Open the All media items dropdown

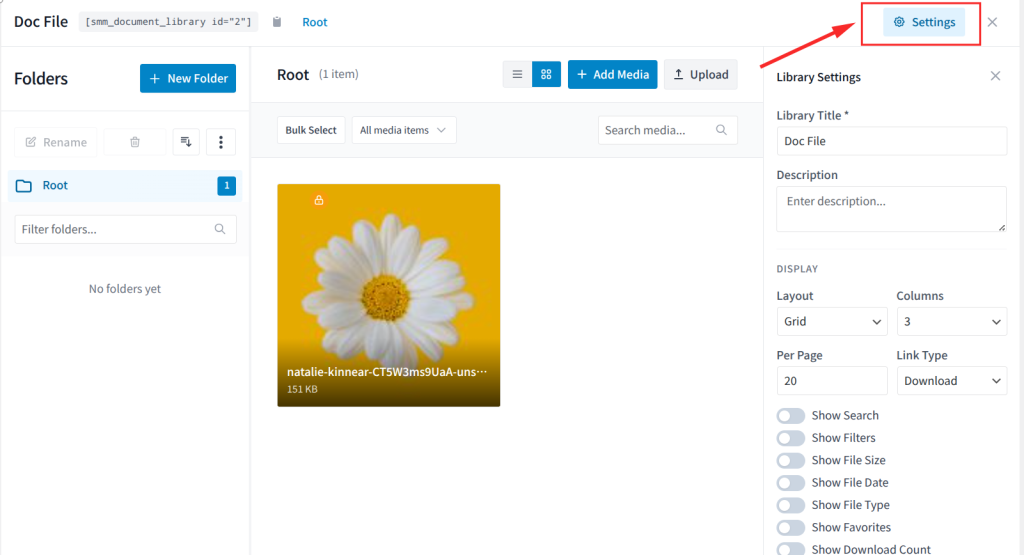[x=404, y=130]
